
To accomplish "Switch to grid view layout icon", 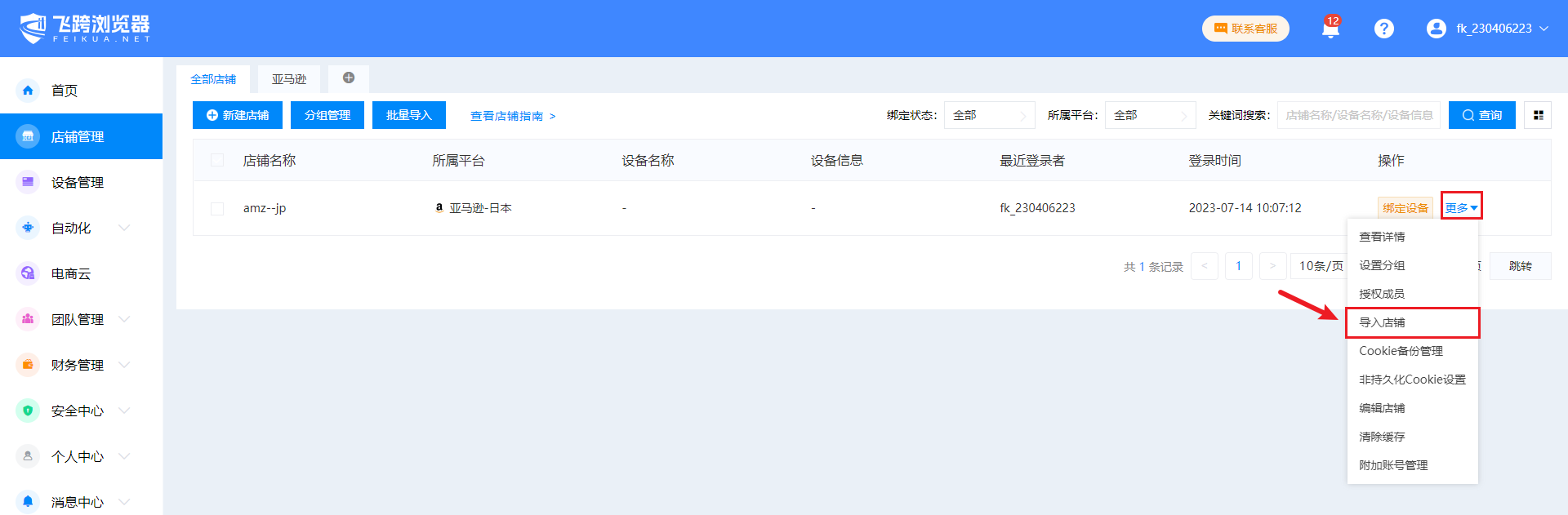I will tap(1538, 115).
